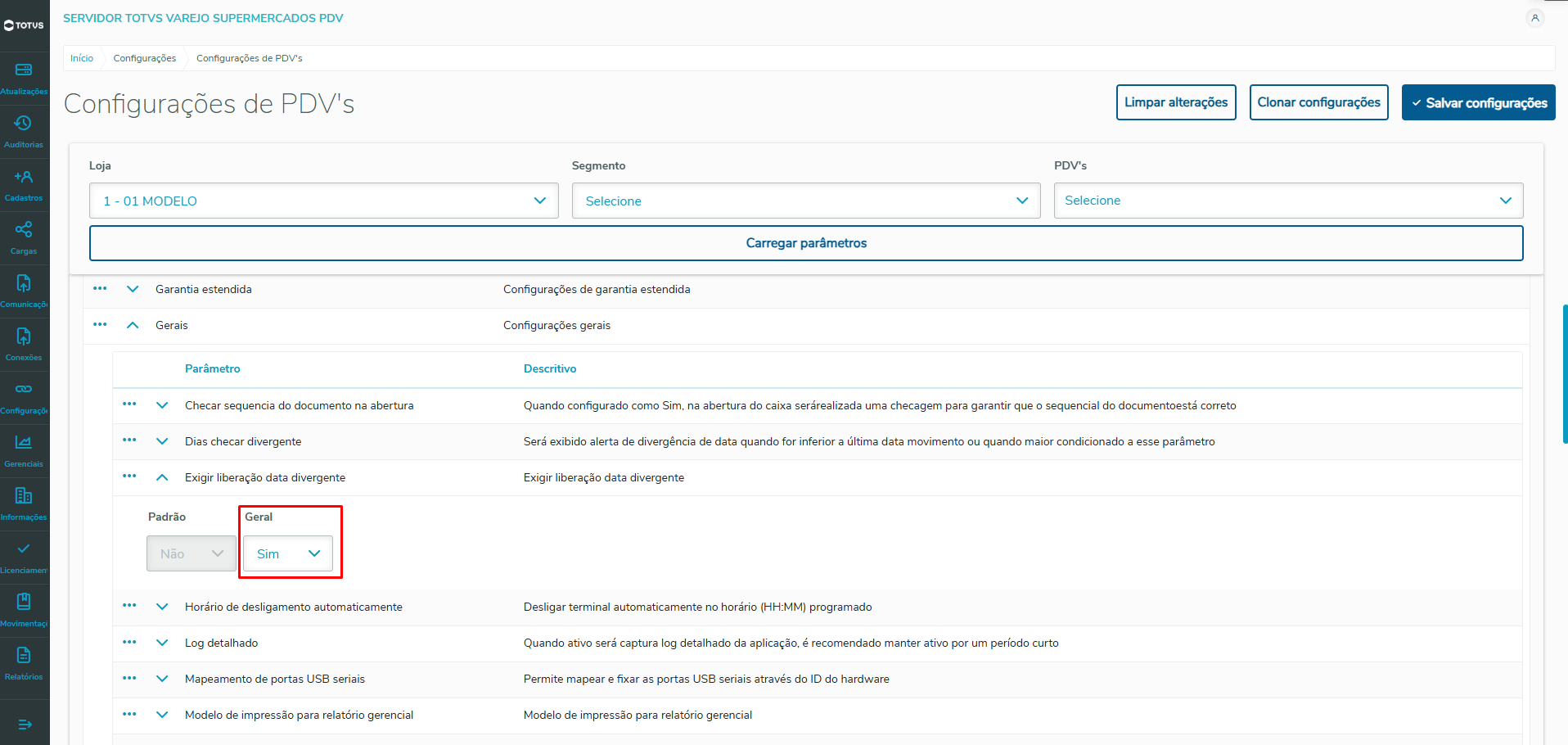Open options dots for Modelo de impressão
This screenshot has height=745, width=1568.
(x=129, y=713)
